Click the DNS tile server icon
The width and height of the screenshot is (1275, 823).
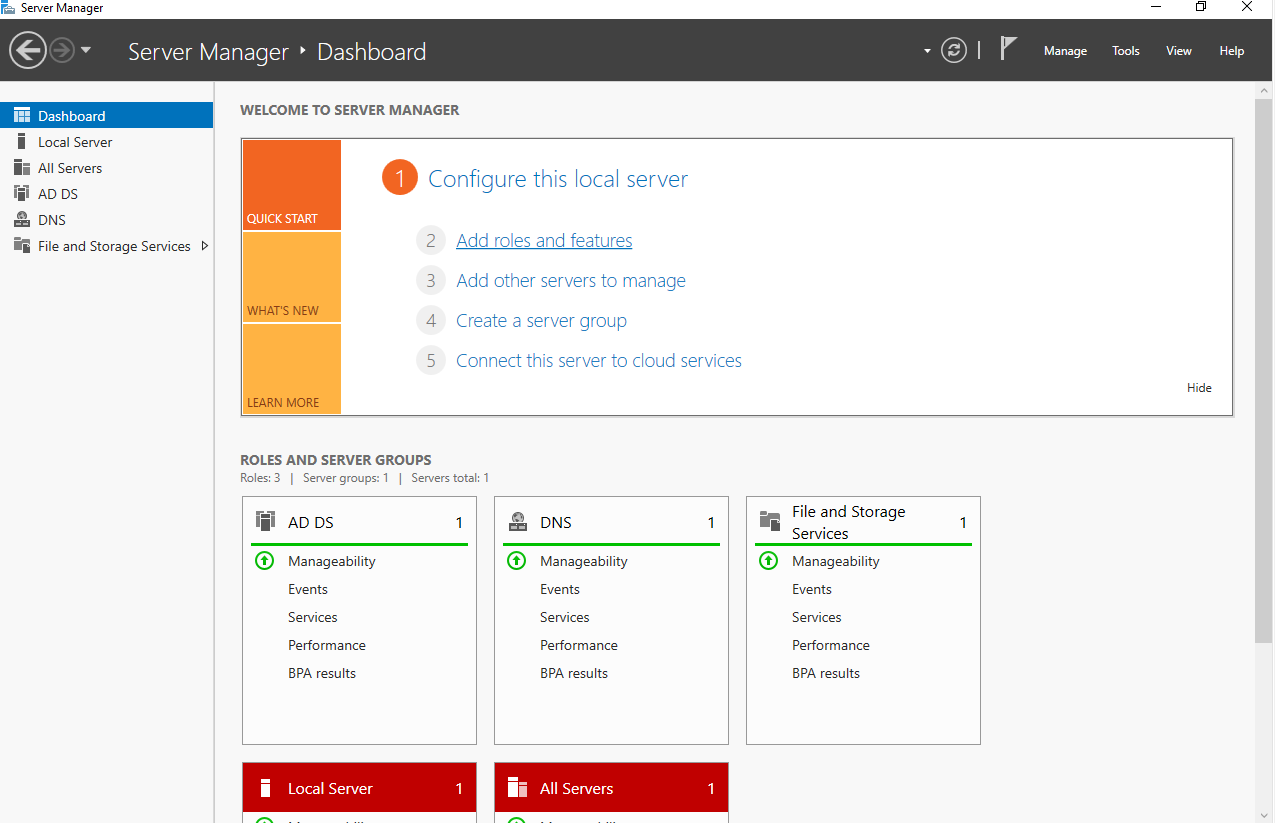pyautogui.click(x=517, y=521)
